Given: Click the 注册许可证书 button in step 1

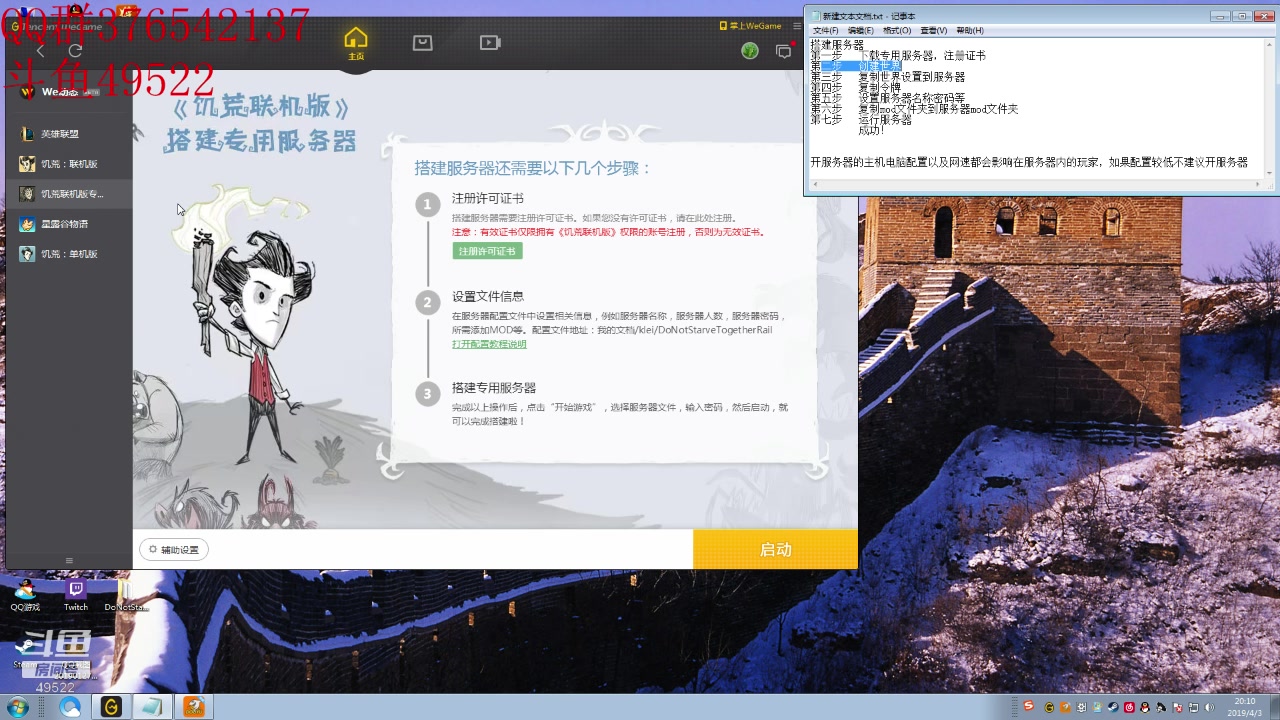Looking at the screenshot, I should click(487, 252).
